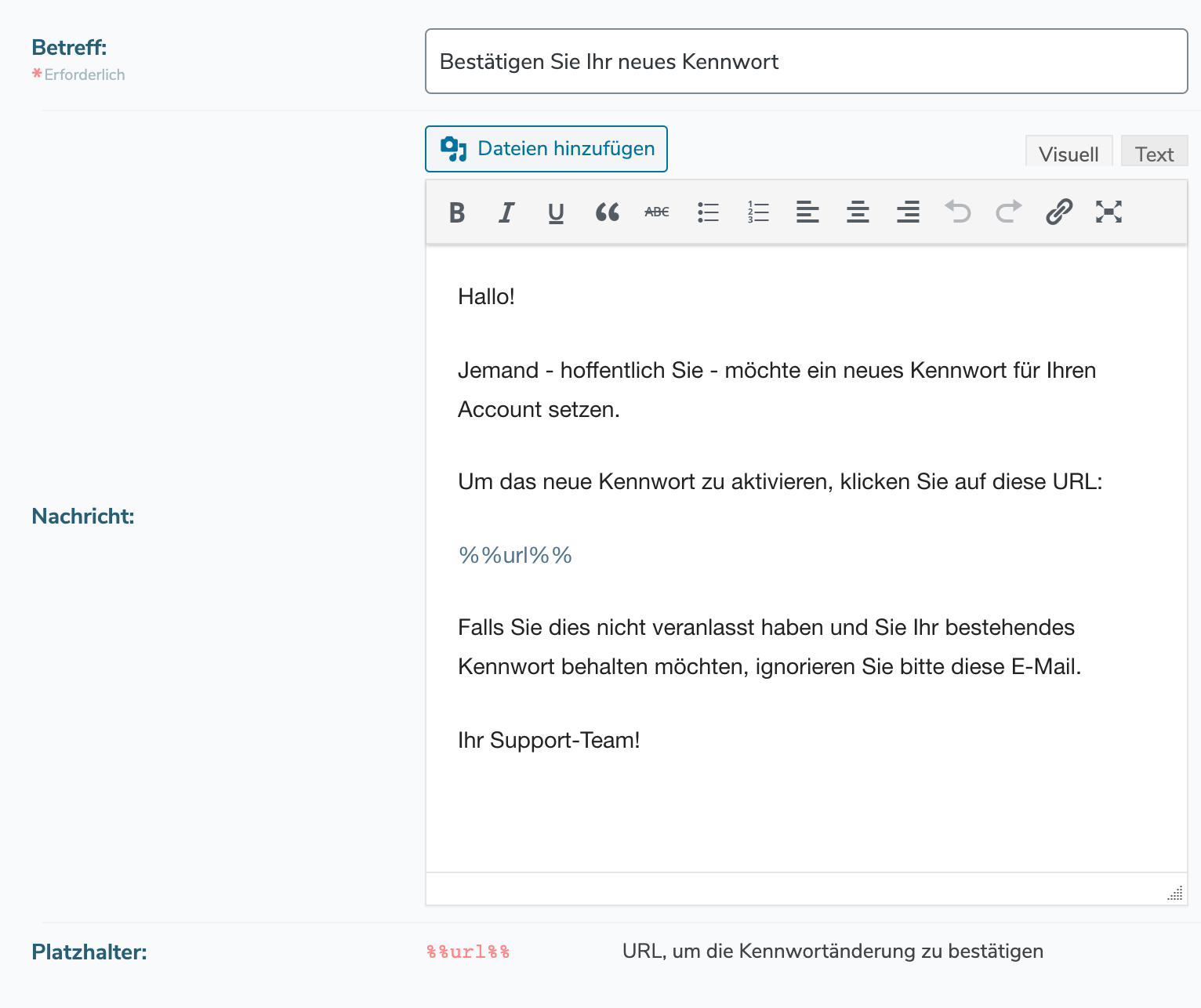Screen dimensions: 1201x1008
Task: Apply underline formatting
Action: point(556,212)
